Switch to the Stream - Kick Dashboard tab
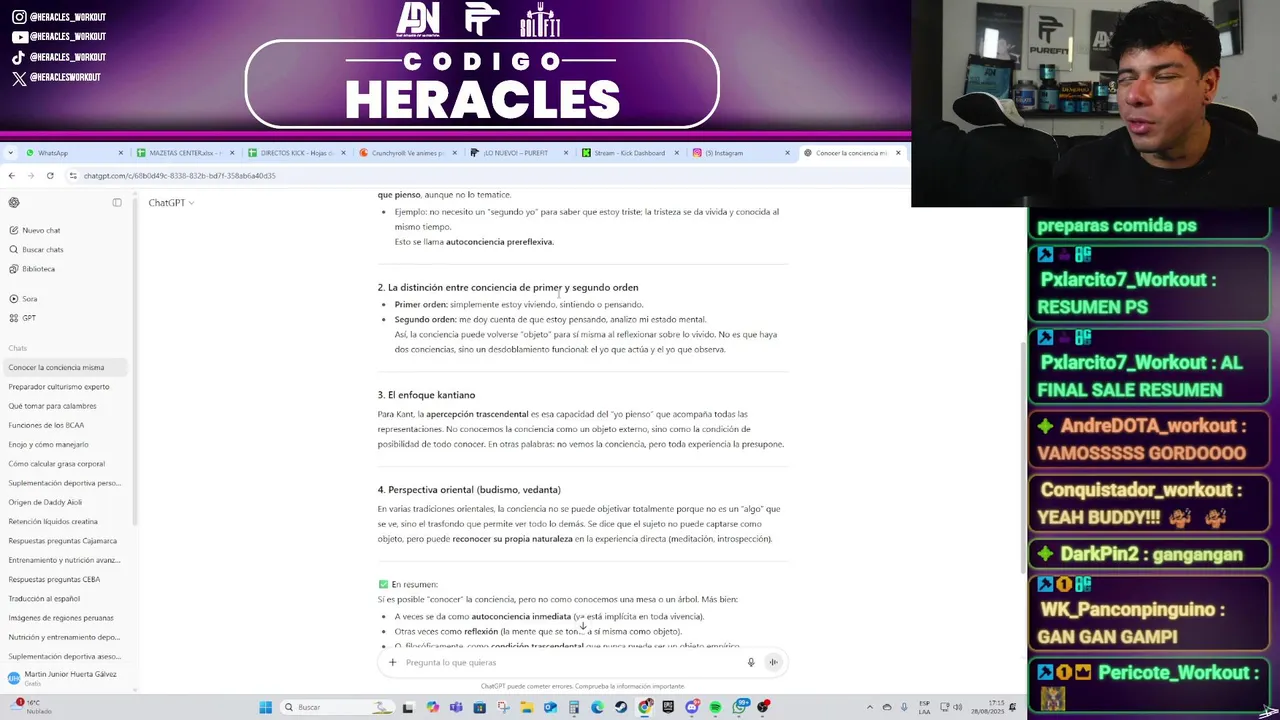Screen dimensions: 1280x720 (628, 153)
